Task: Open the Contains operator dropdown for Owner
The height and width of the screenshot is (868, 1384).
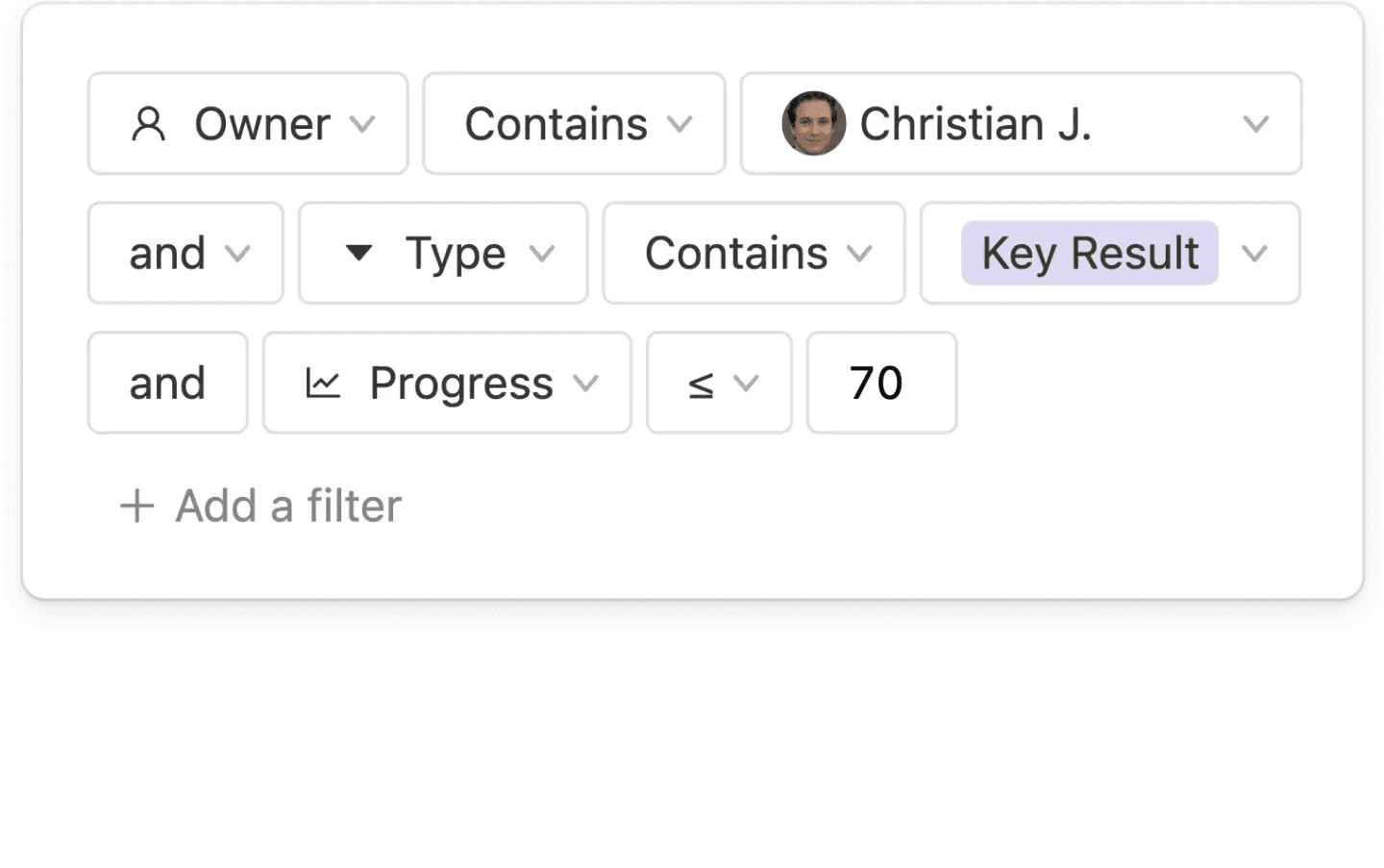Action: (681, 125)
